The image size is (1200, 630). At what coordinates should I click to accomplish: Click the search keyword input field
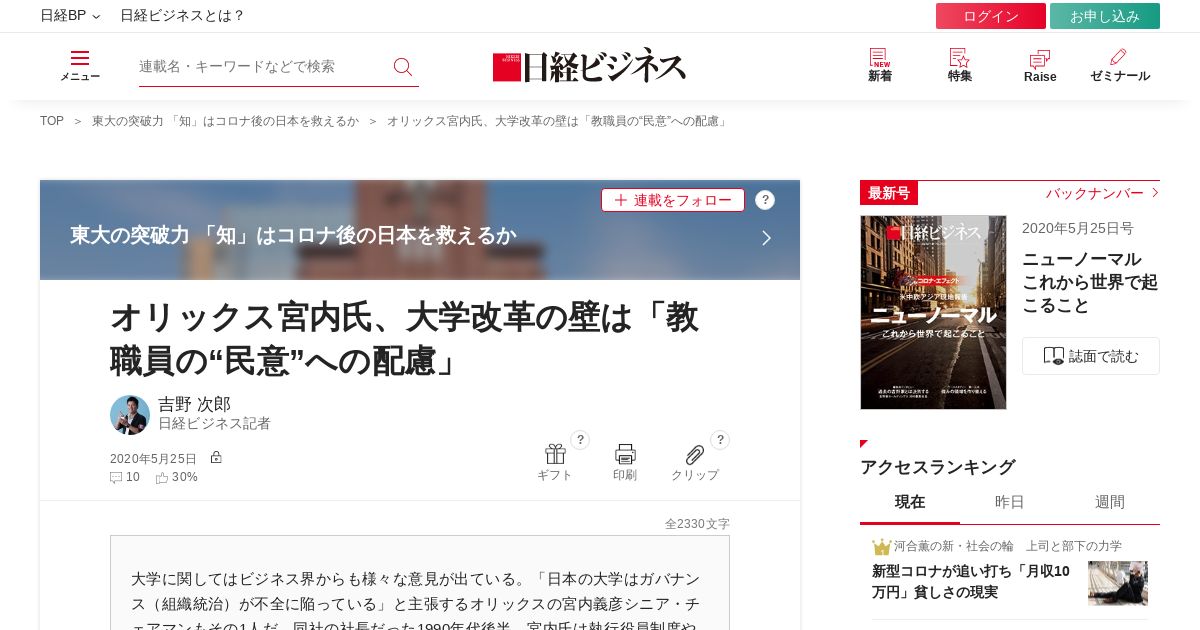pyautogui.click(x=262, y=66)
